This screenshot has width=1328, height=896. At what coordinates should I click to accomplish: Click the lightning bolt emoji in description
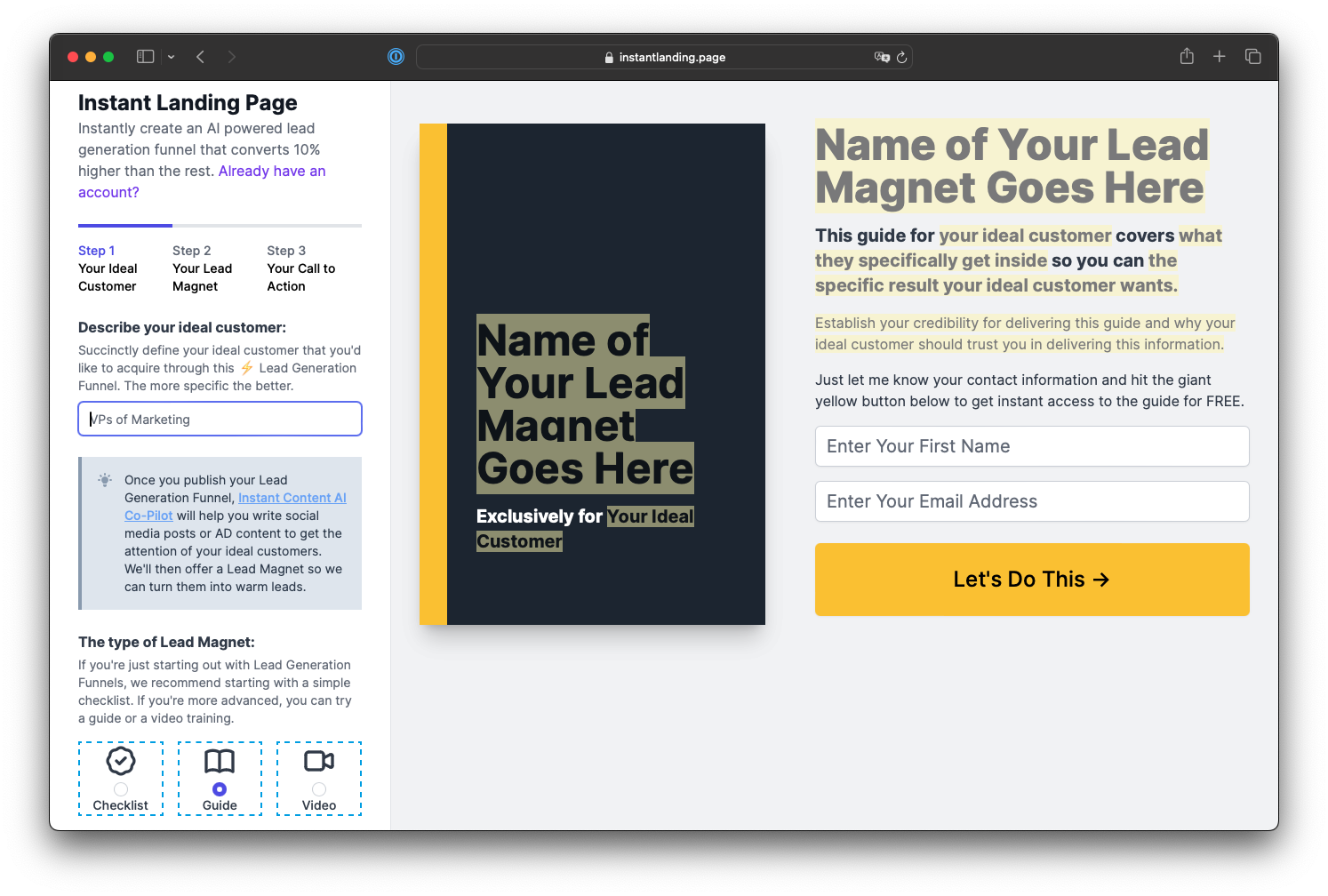tap(246, 368)
